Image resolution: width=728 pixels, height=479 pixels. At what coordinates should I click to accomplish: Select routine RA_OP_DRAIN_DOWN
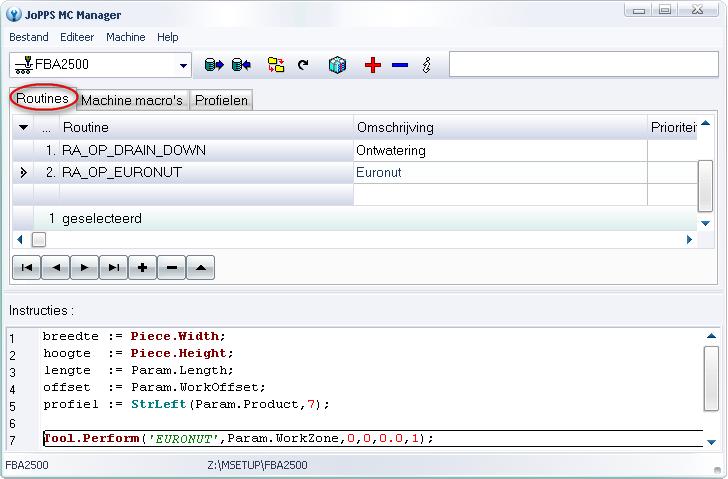(x=207, y=150)
